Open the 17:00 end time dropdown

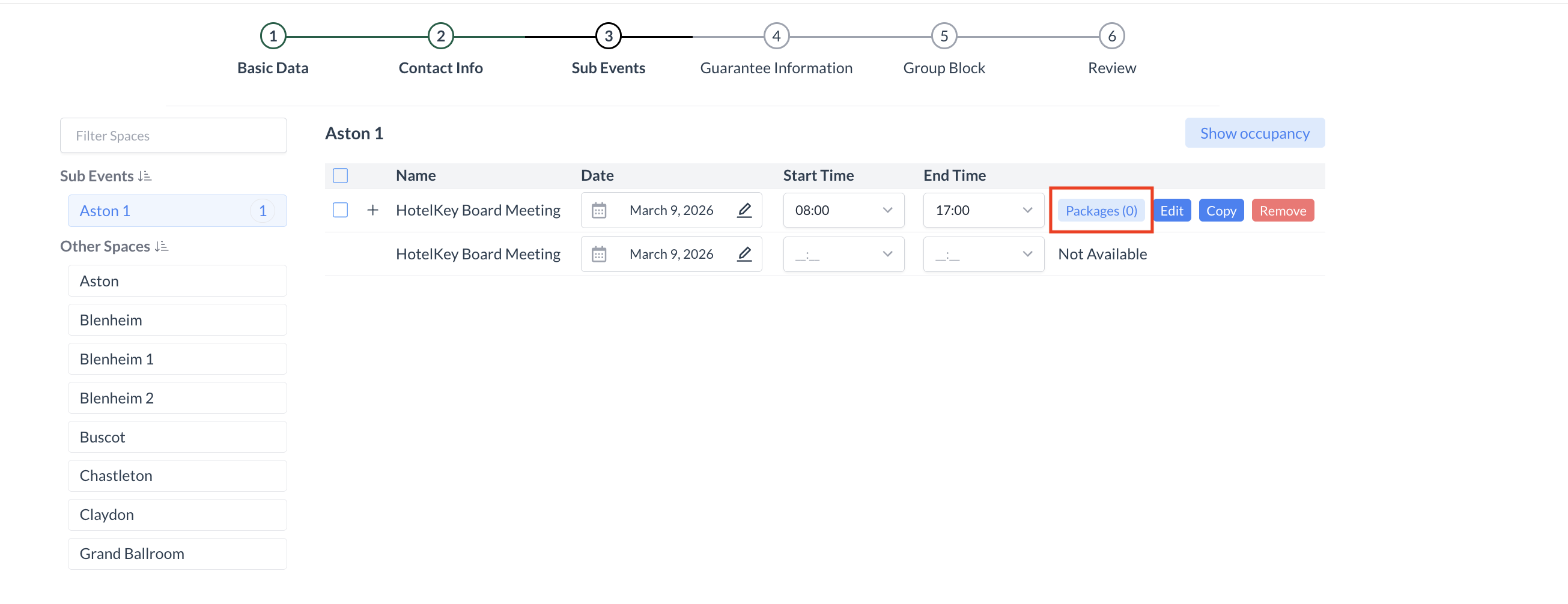click(x=983, y=211)
